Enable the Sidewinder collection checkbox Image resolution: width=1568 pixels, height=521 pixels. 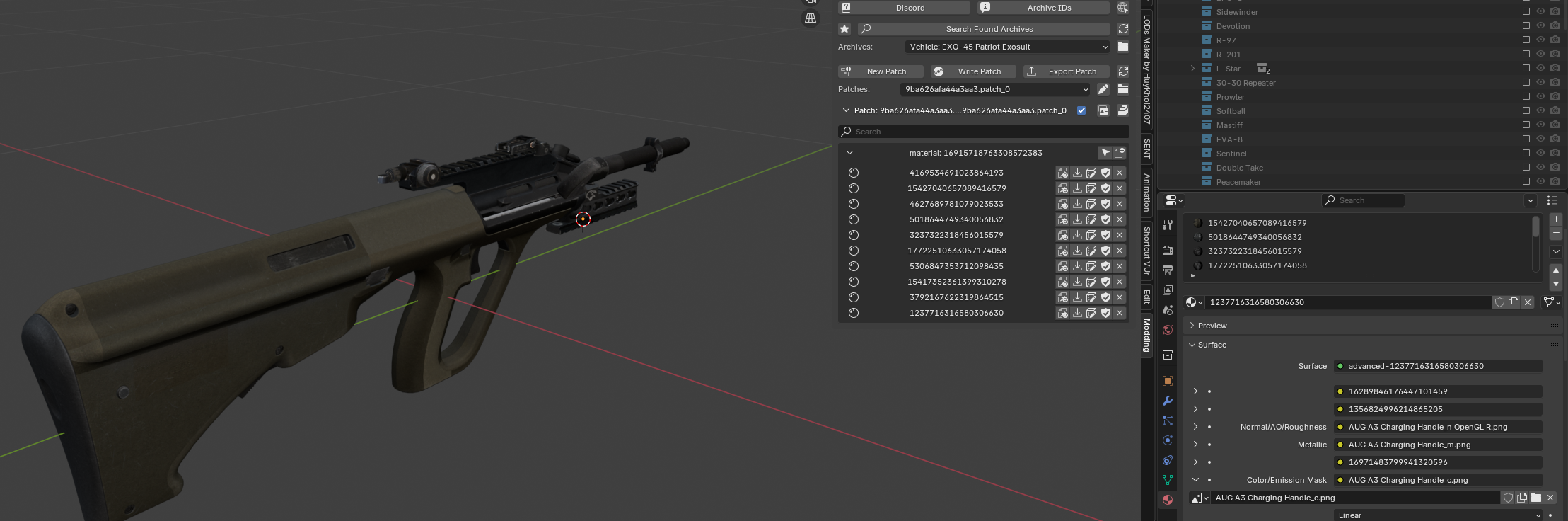tap(1526, 12)
